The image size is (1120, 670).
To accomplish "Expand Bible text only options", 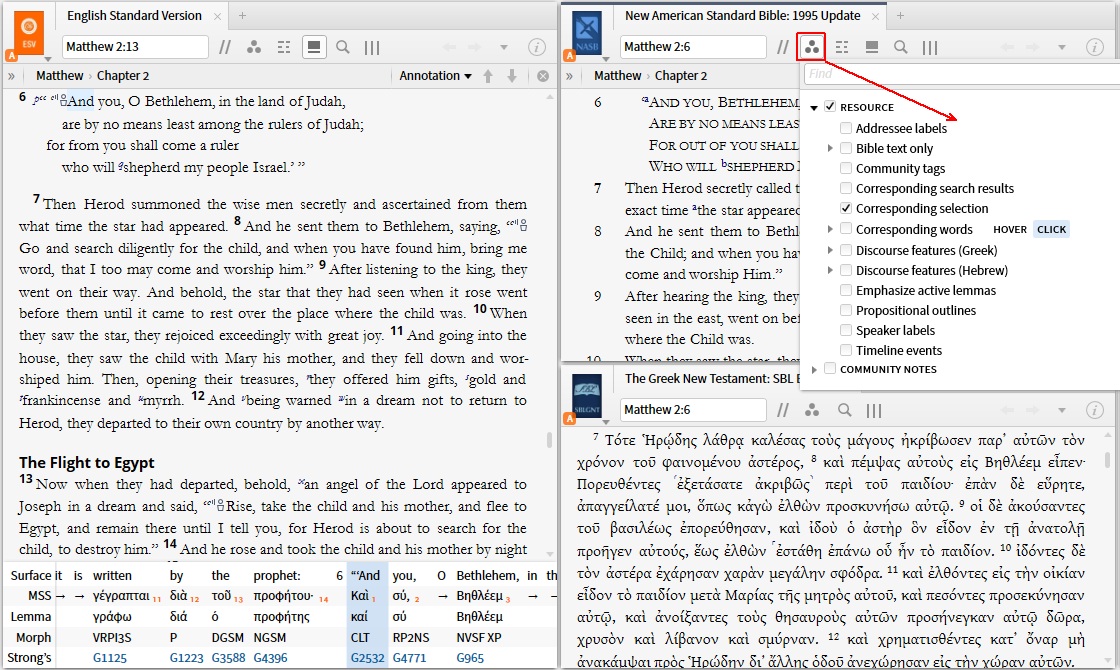I will (829, 148).
